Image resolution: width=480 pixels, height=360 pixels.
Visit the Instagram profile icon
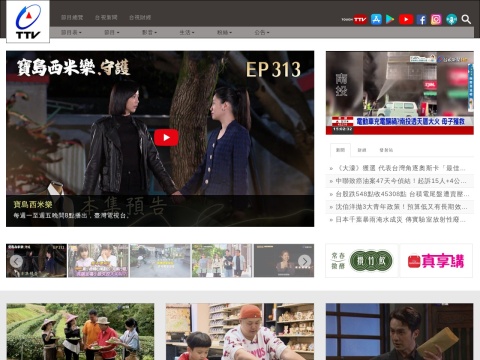pos(436,19)
